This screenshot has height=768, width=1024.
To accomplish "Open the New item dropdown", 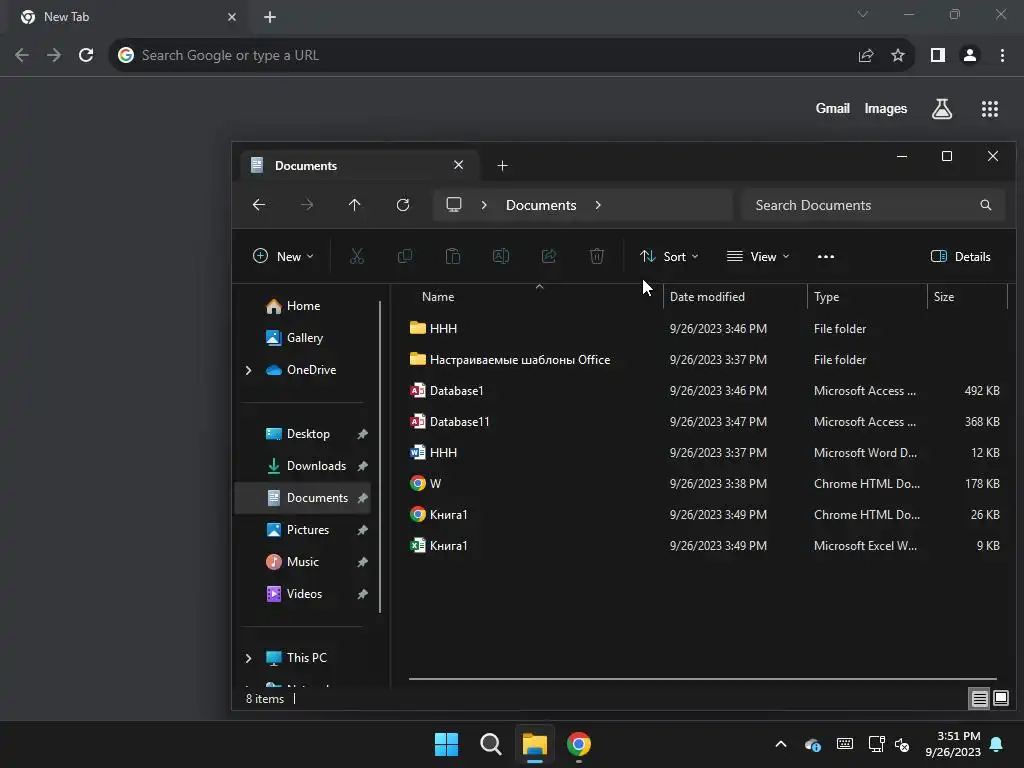I will coord(283,257).
